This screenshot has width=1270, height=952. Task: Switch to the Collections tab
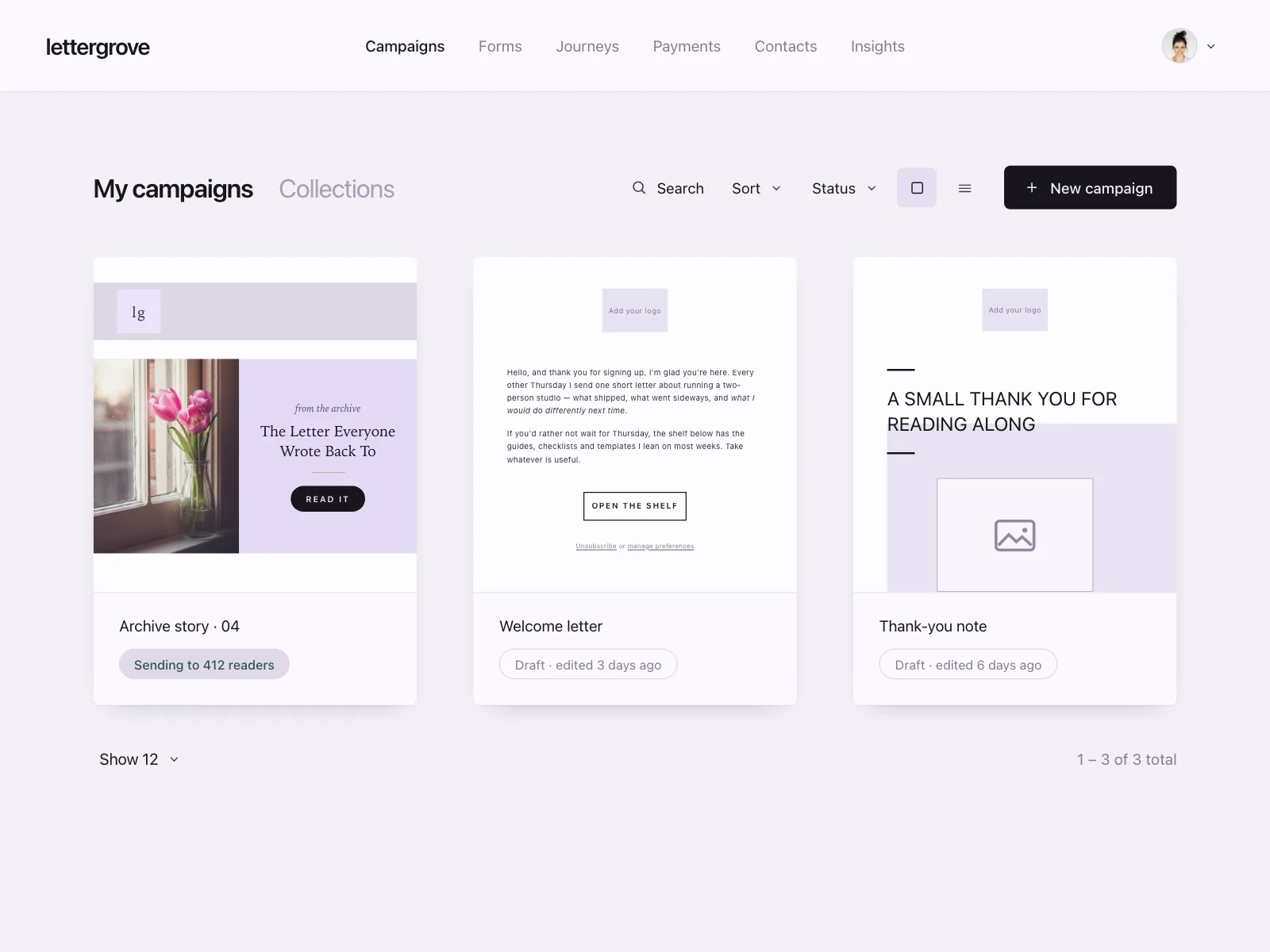tap(337, 189)
